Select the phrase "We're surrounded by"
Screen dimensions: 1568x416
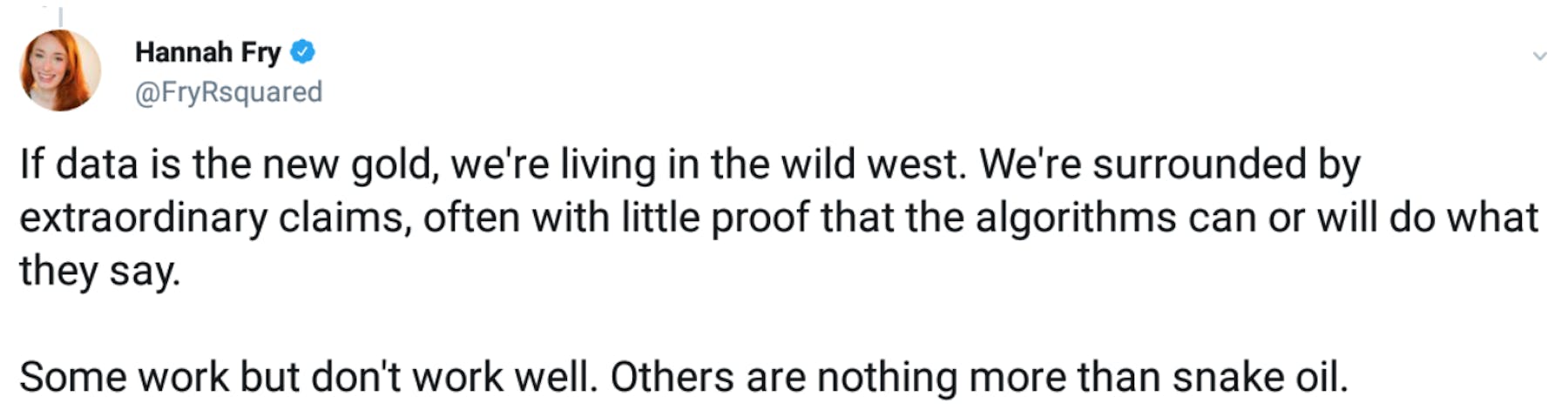pyautogui.click(x=1170, y=164)
